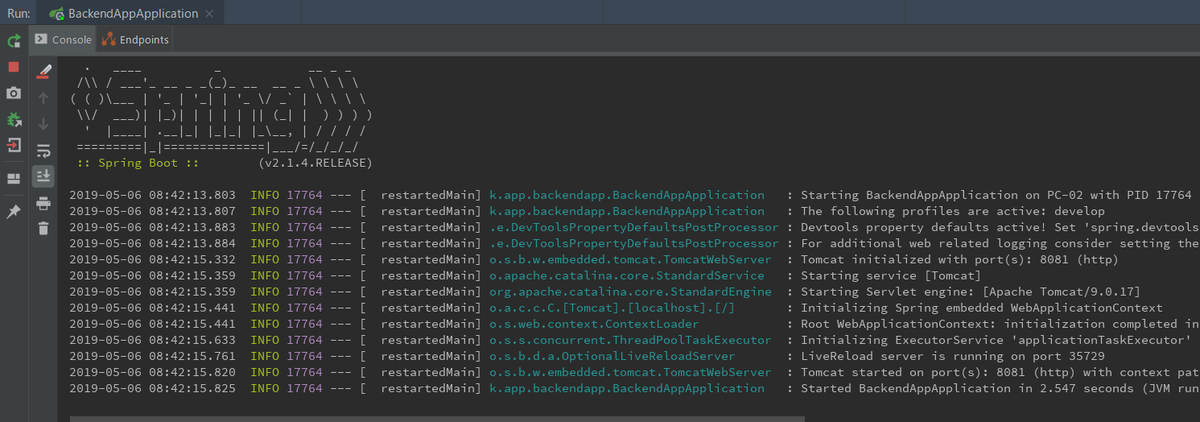Screen dimensions: 1200x422
Task: Click timestamp '2019-05-06 08:42:15.825'
Action: (153, 389)
